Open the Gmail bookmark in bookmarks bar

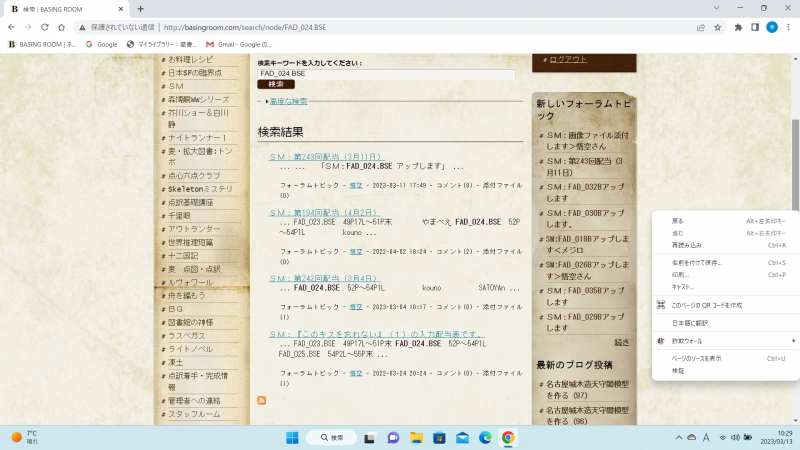pos(238,44)
